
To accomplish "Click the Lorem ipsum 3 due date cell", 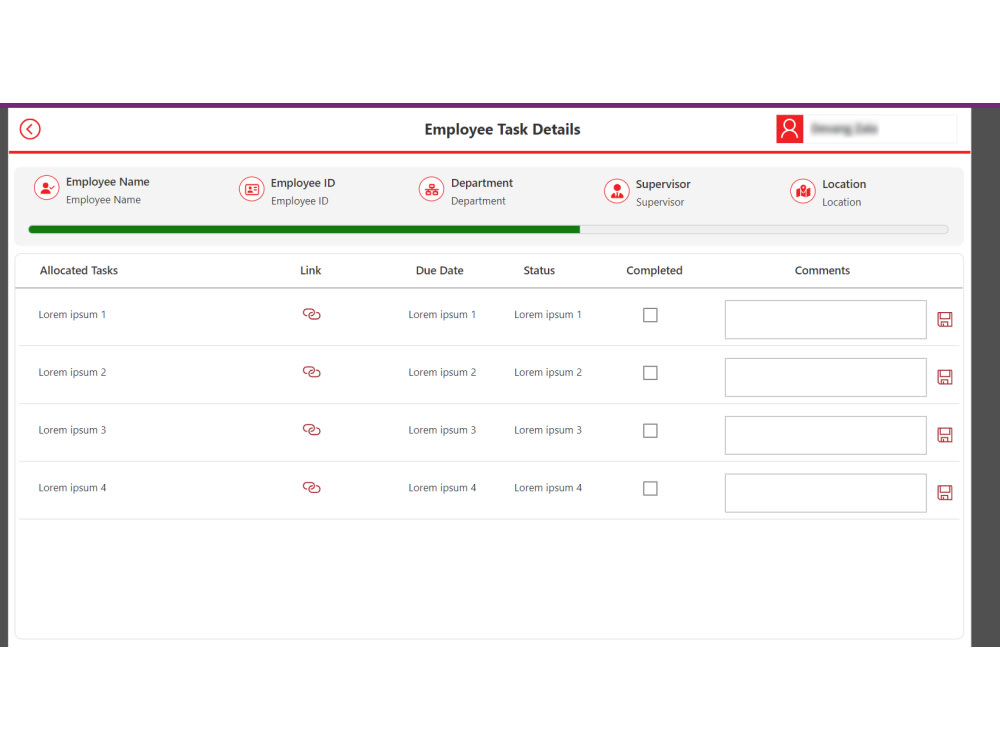I will 442,430.
